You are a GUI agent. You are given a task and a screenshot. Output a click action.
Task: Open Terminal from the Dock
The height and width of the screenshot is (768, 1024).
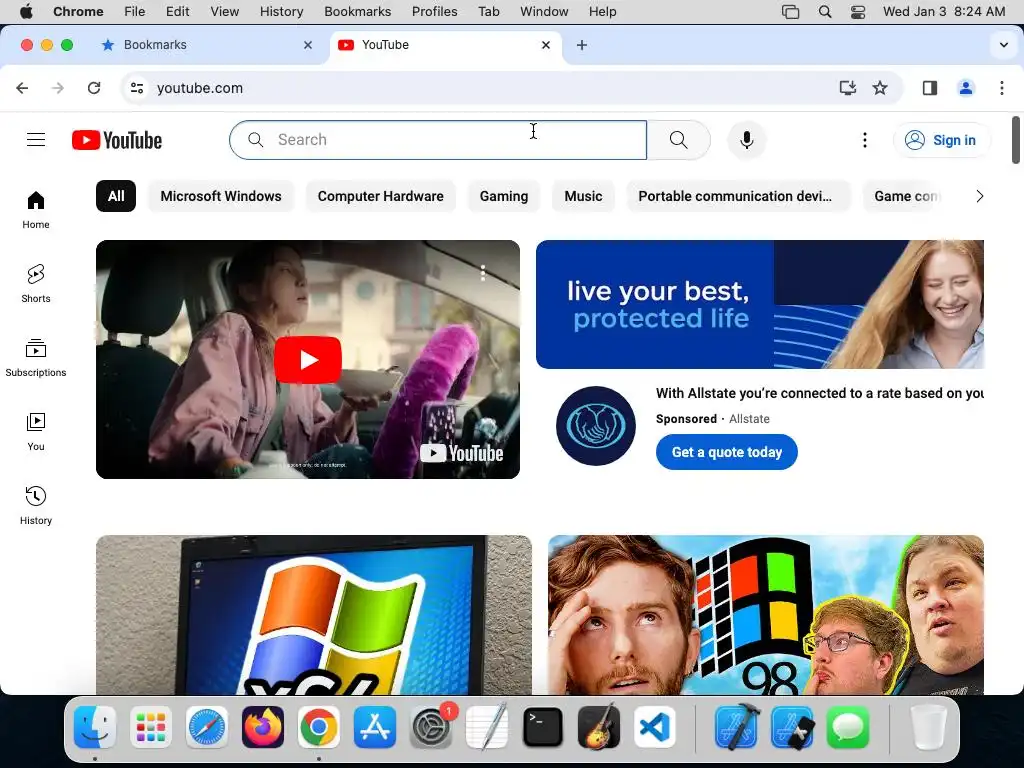tap(543, 727)
